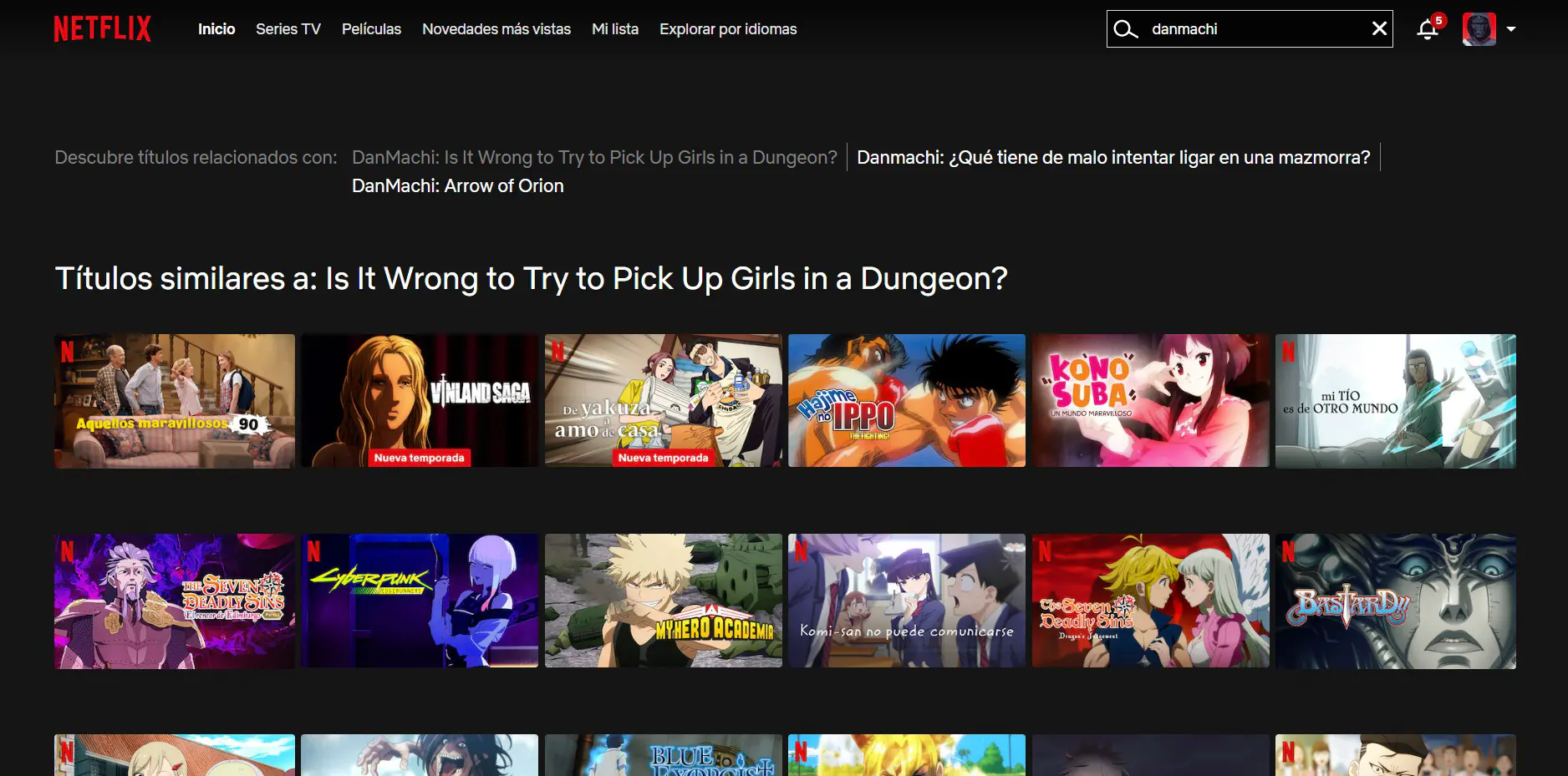Click the search magnifier icon
This screenshot has width=1568, height=776.
pyautogui.click(x=1126, y=29)
